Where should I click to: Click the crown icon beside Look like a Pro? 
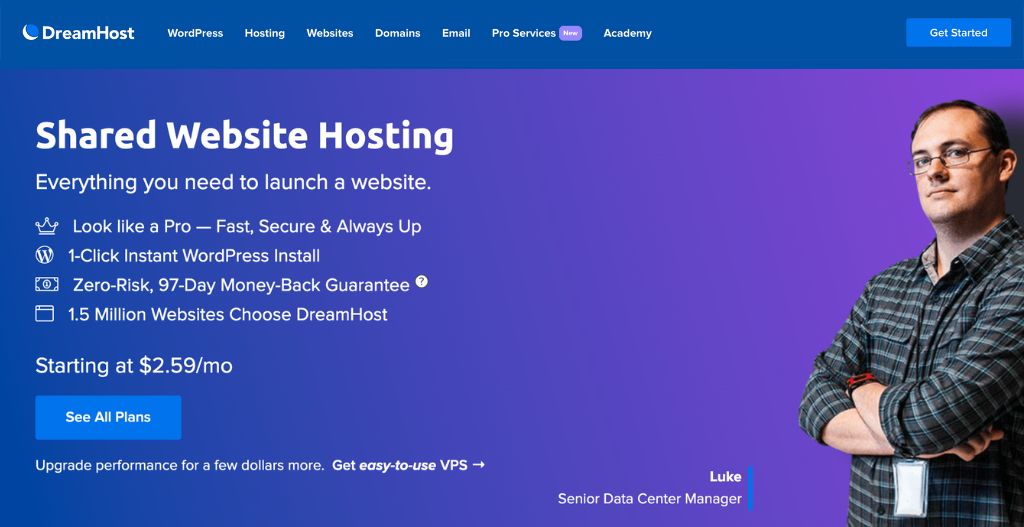pos(46,227)
